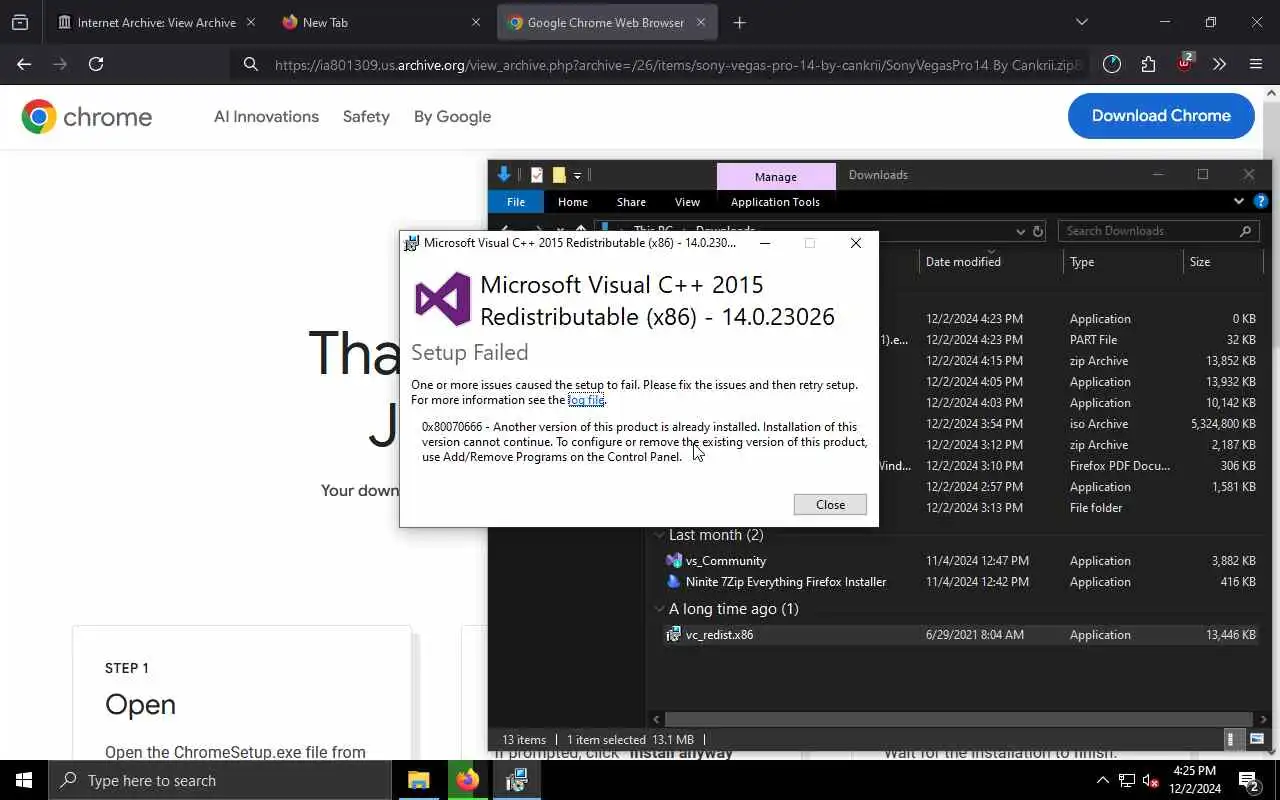Image resolution: width=1280 pixels, height=800 pixels.
Task: Collapse the A long time ago group
Action: tap(659, 609)
